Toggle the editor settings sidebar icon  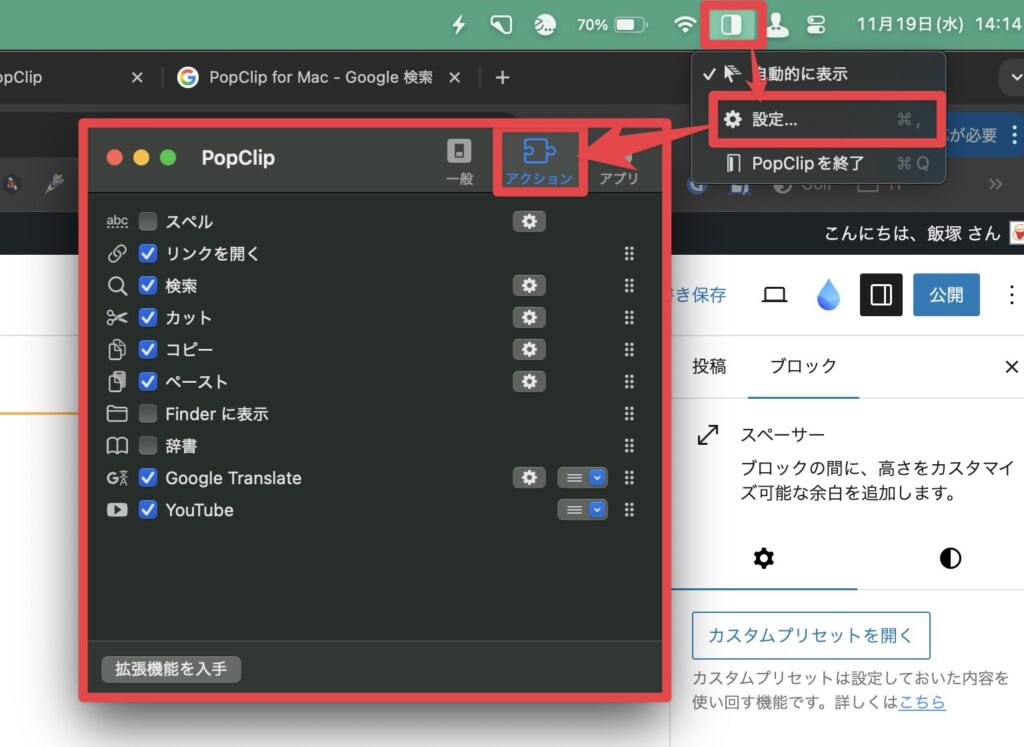pos(881,295)
